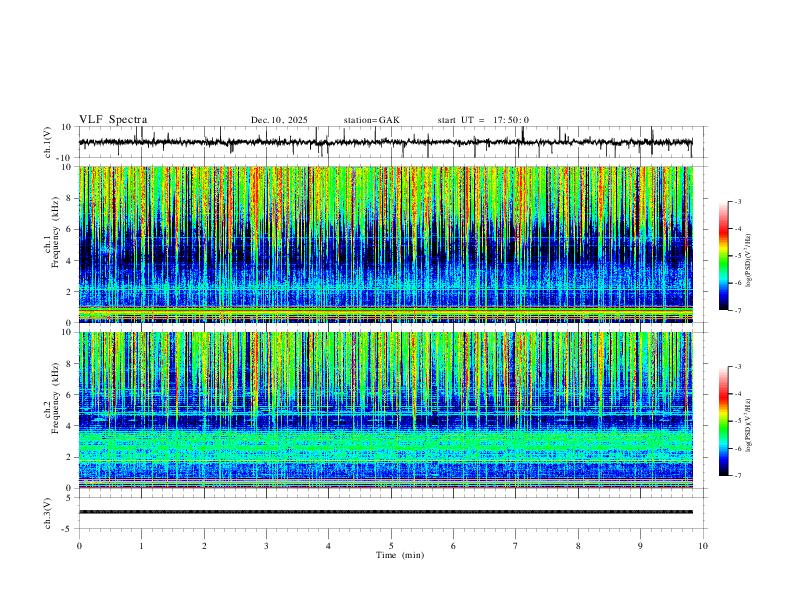The height and width of the screenshot is (612, 792).
Task: Click time axis tick label "1"
Action: pos(141,546)
